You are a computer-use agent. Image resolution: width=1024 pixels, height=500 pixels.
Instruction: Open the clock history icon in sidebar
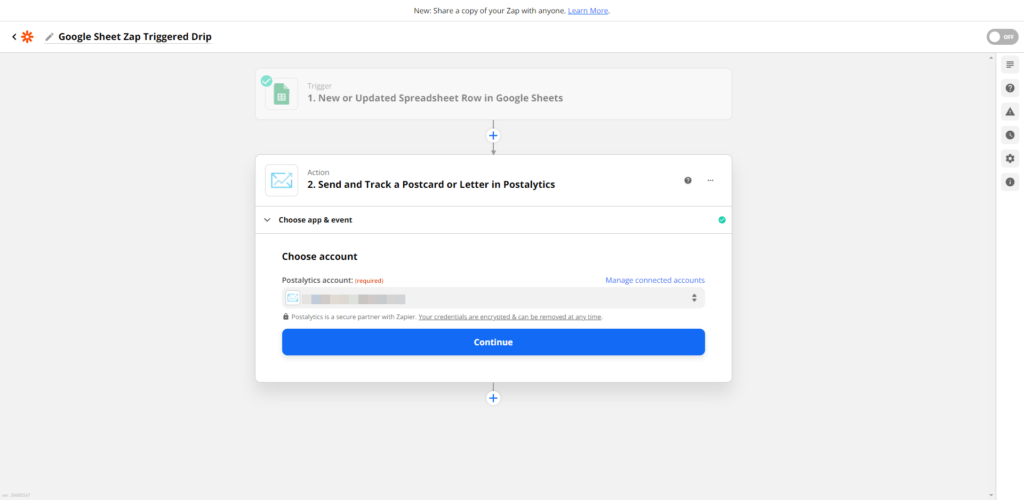click(x=1010, y=135)
